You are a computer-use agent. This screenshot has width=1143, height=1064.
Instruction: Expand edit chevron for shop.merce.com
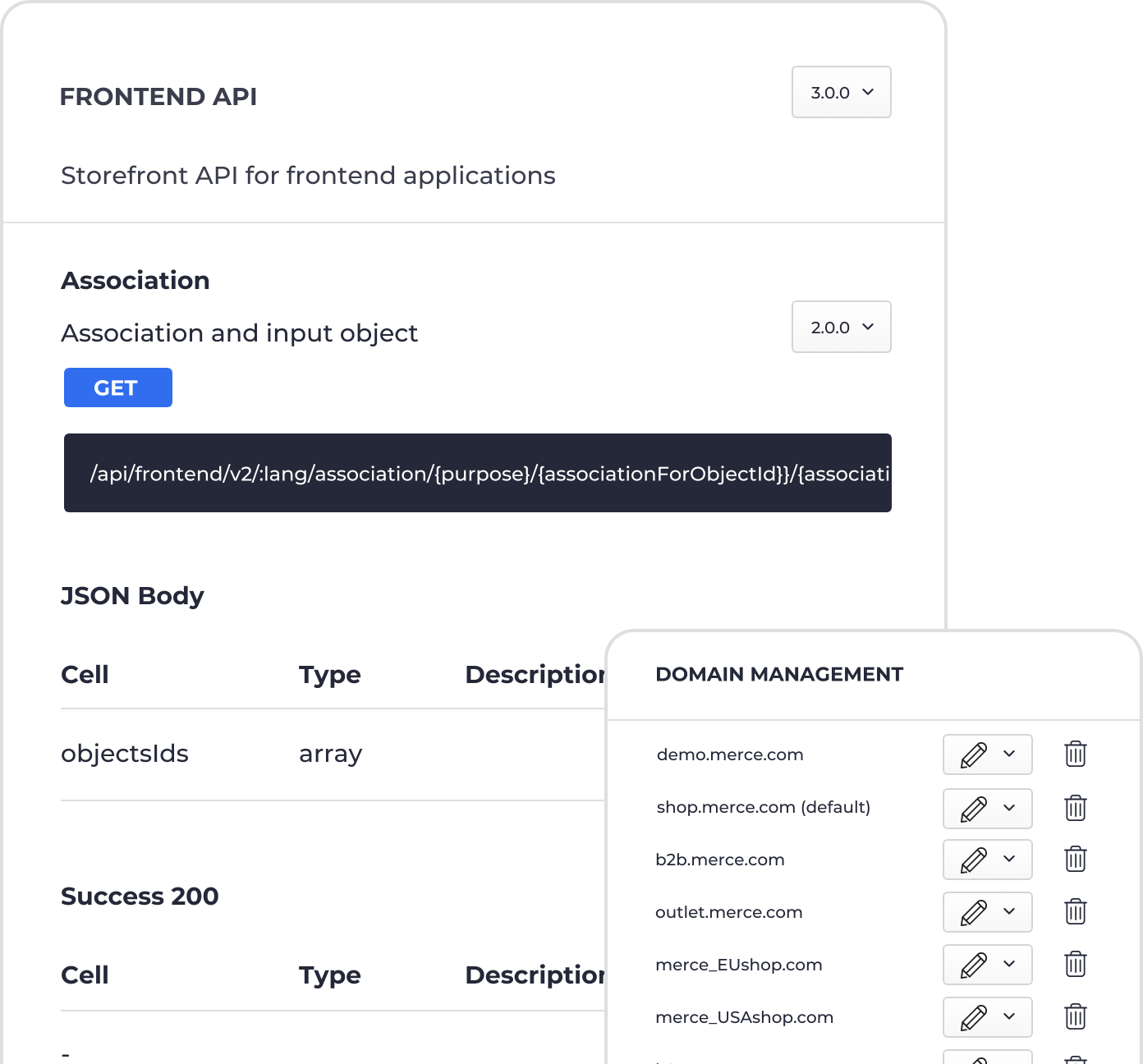pyautogui.click(x=1009, y=807)
